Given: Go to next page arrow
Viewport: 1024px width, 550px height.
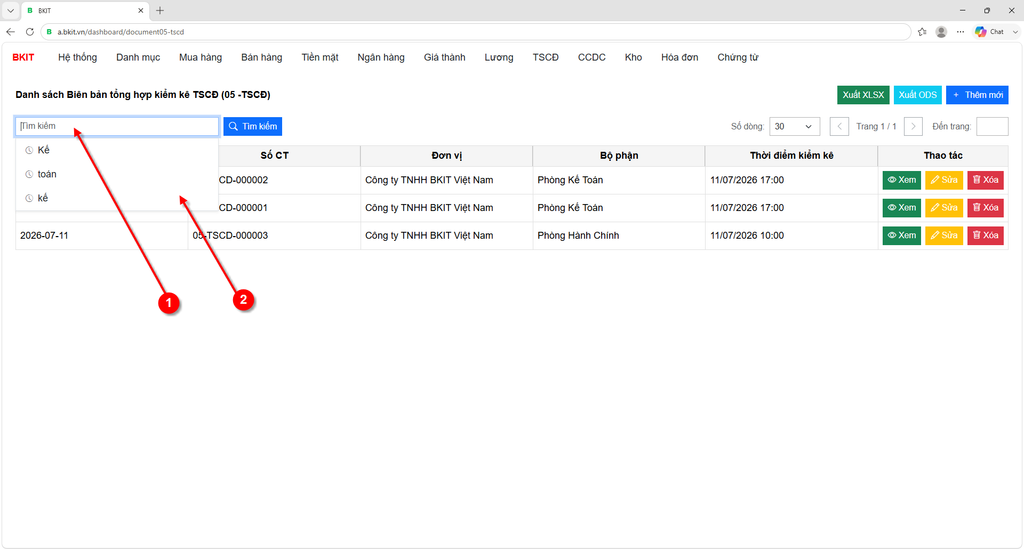Looking at the screenshot, I should [x=913, y=126].
